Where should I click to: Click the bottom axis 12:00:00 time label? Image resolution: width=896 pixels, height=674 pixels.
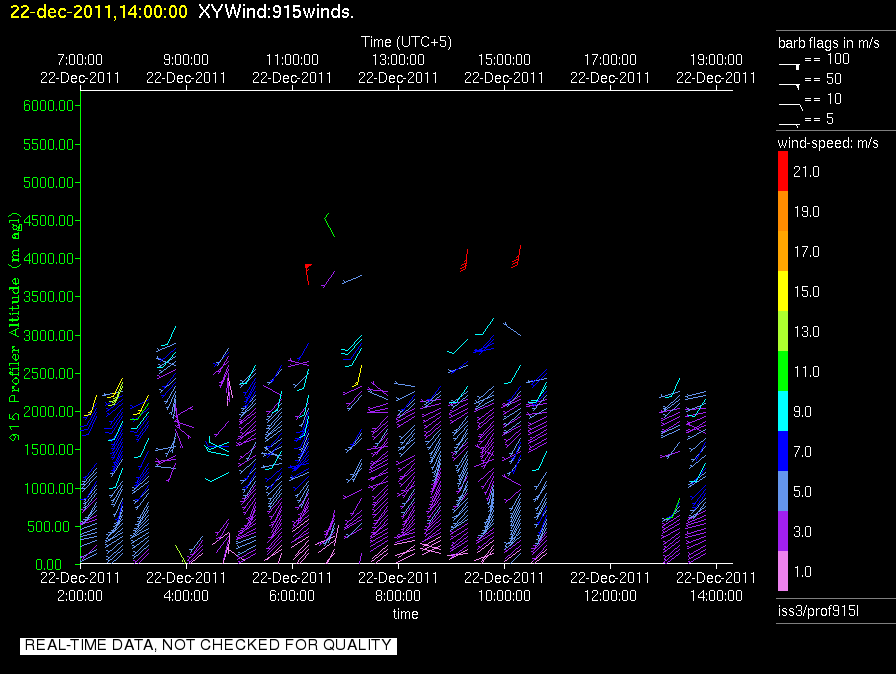[610, 596]
